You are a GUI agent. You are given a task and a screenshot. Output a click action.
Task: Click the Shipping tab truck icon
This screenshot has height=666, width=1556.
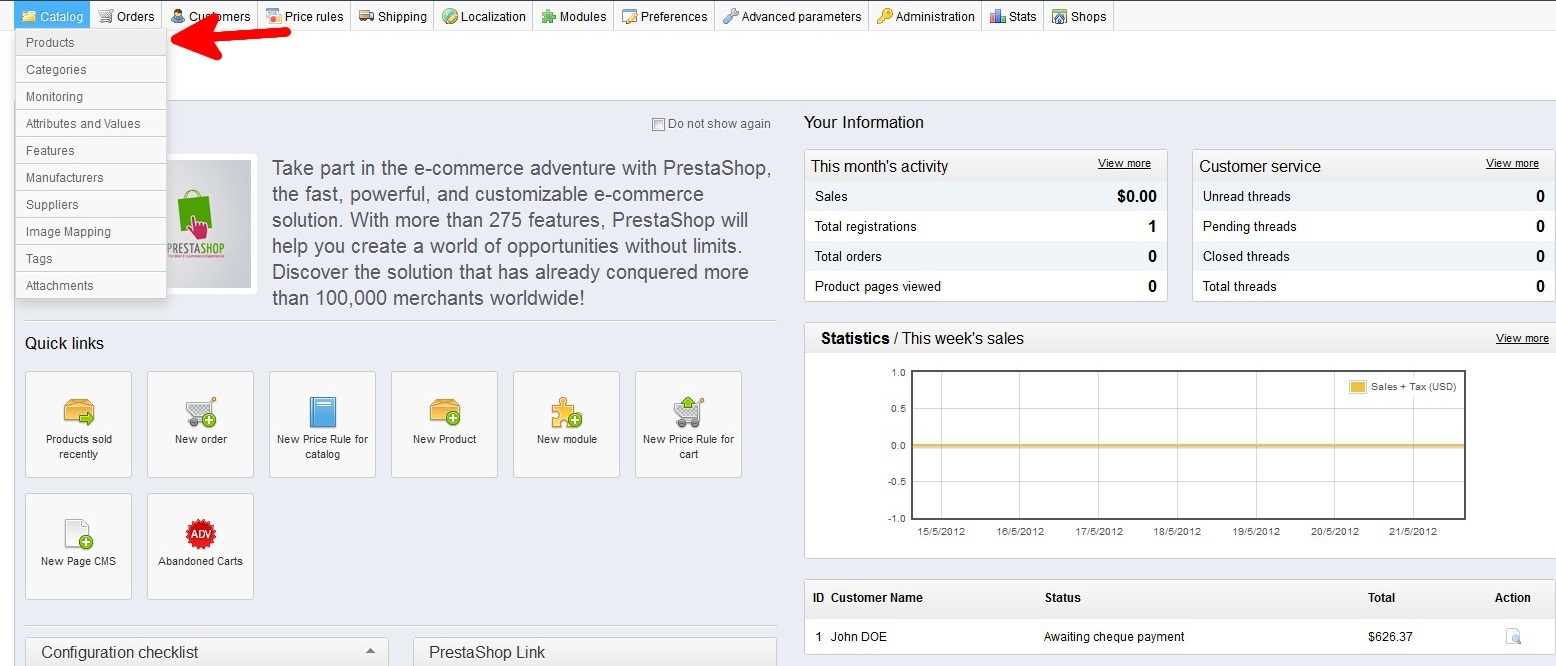366,16
